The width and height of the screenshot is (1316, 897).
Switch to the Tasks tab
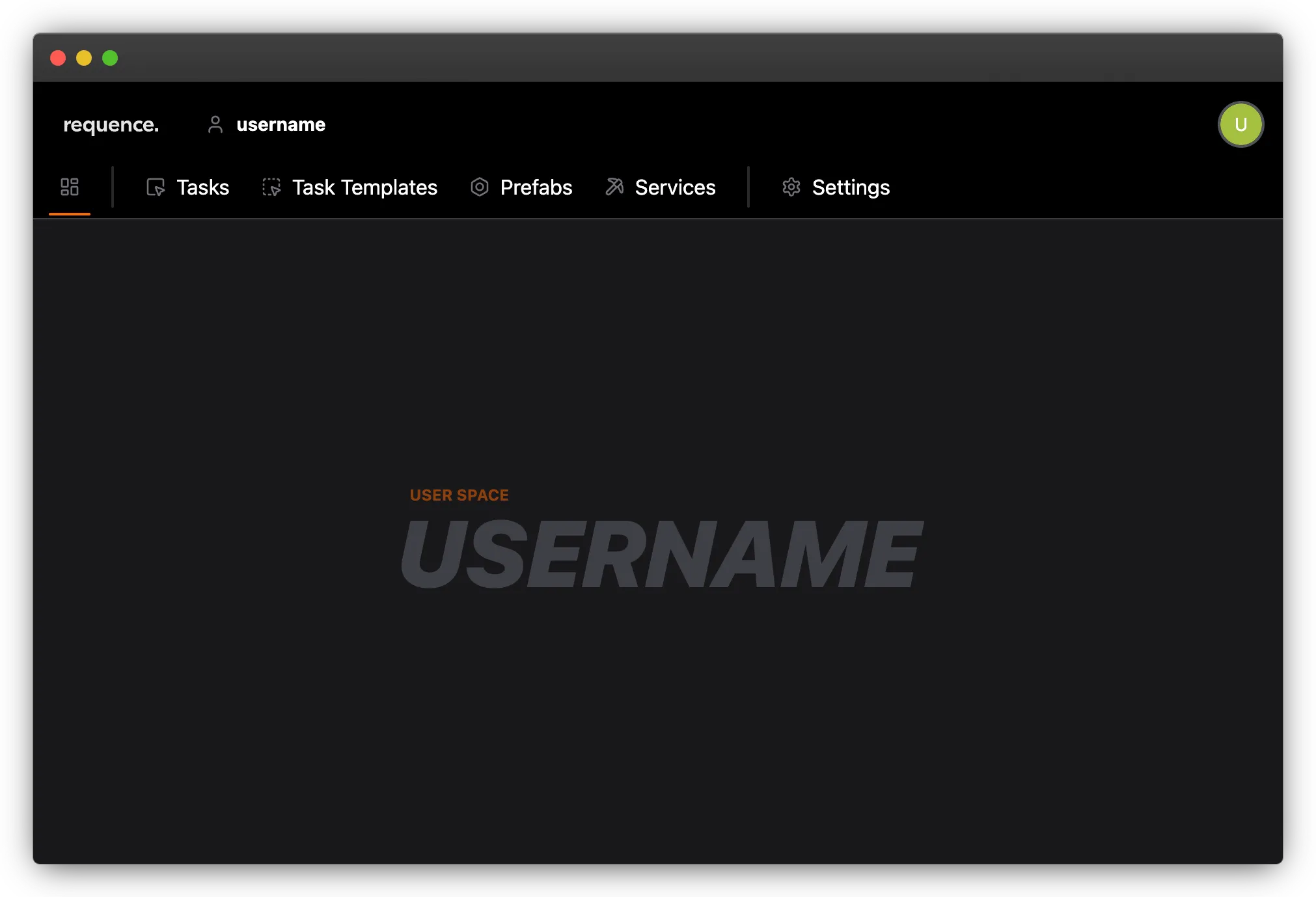[x=202, y=187]
